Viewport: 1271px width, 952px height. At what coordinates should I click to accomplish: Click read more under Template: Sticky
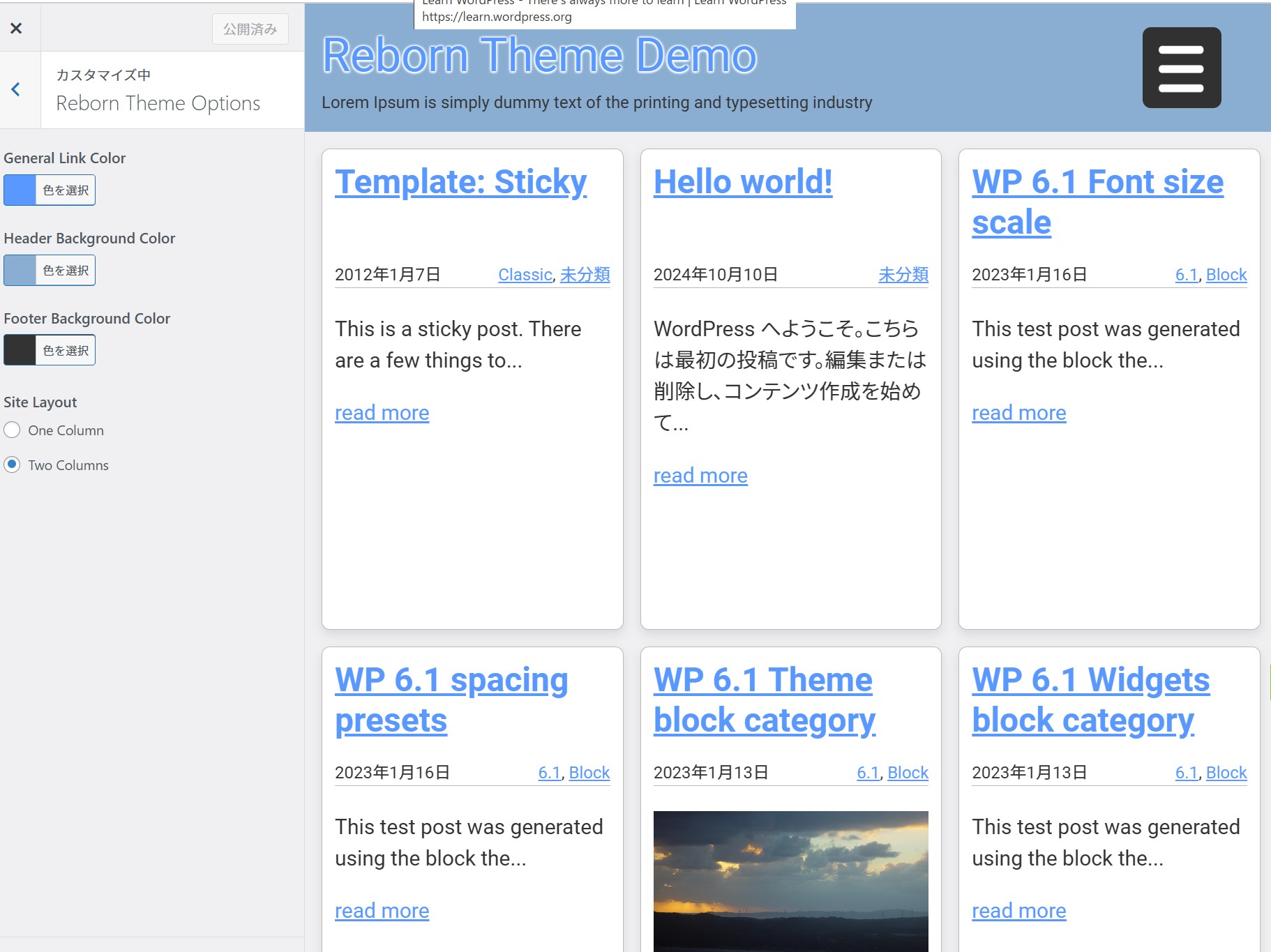click(x=382, y=413)
